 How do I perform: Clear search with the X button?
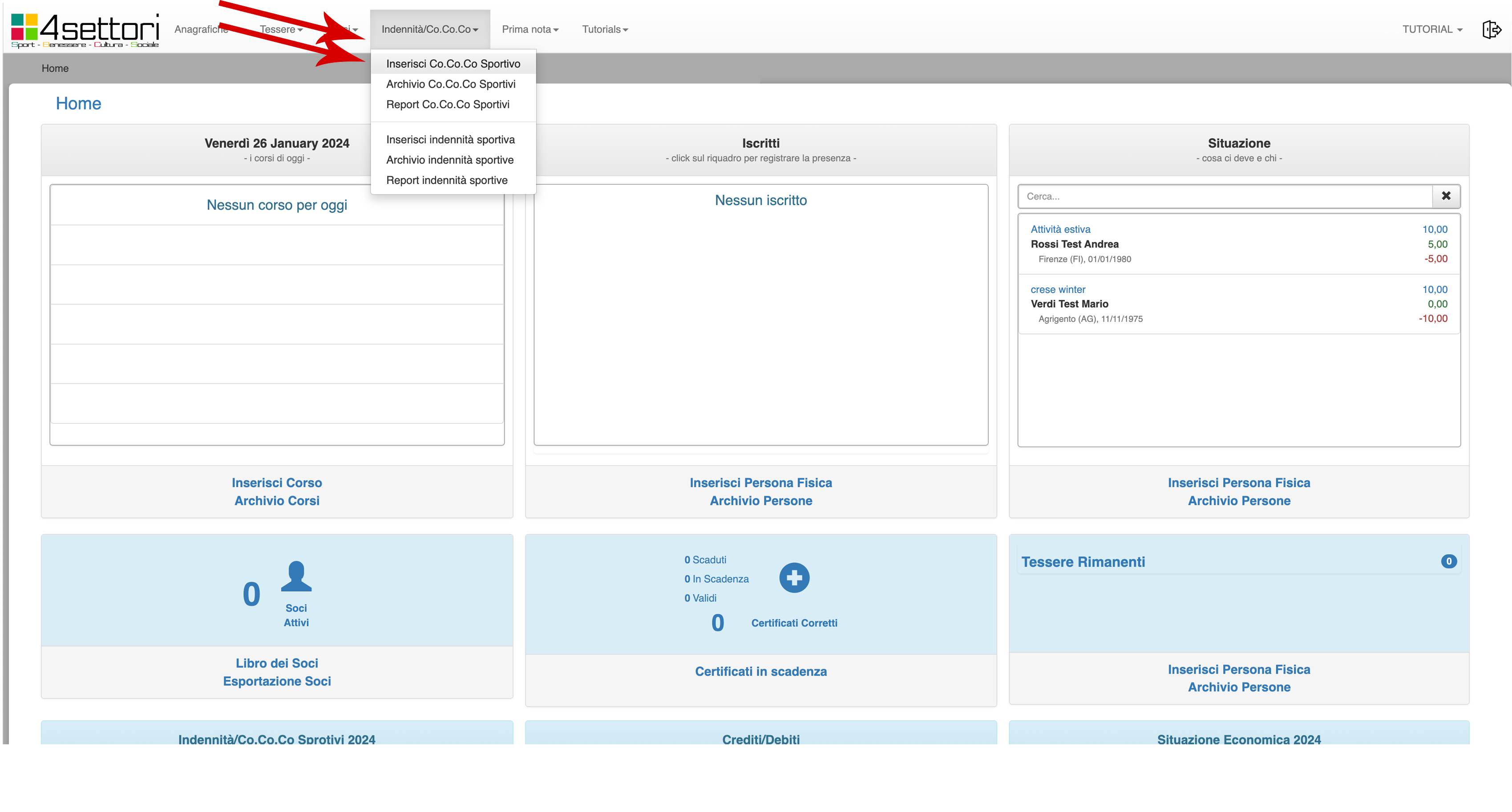point(1446,196)
